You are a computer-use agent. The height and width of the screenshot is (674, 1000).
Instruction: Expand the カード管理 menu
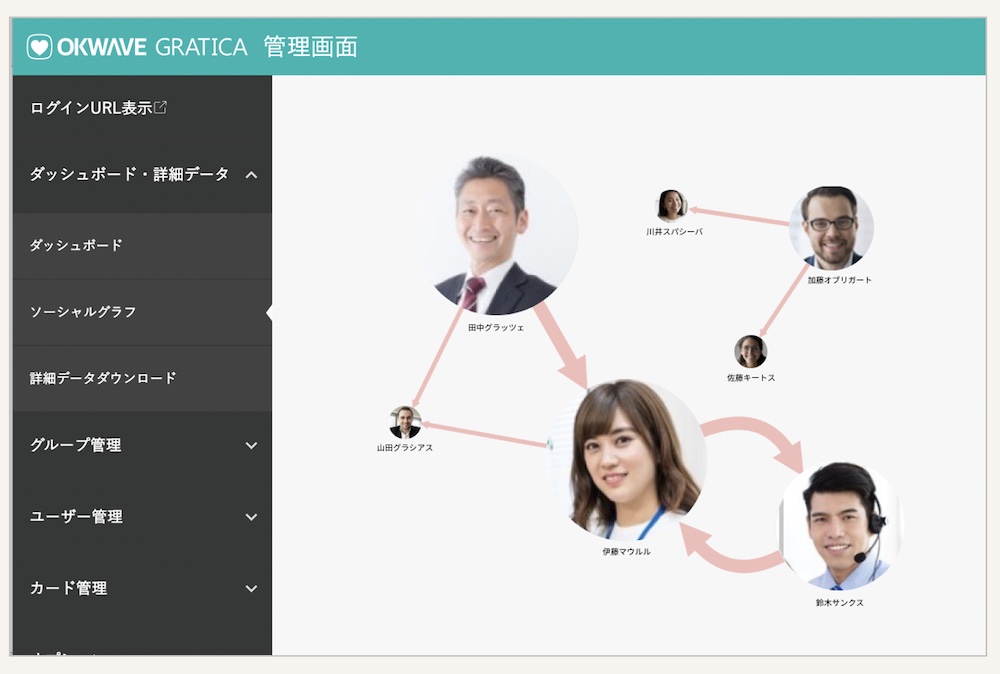[x=251, y=589]
